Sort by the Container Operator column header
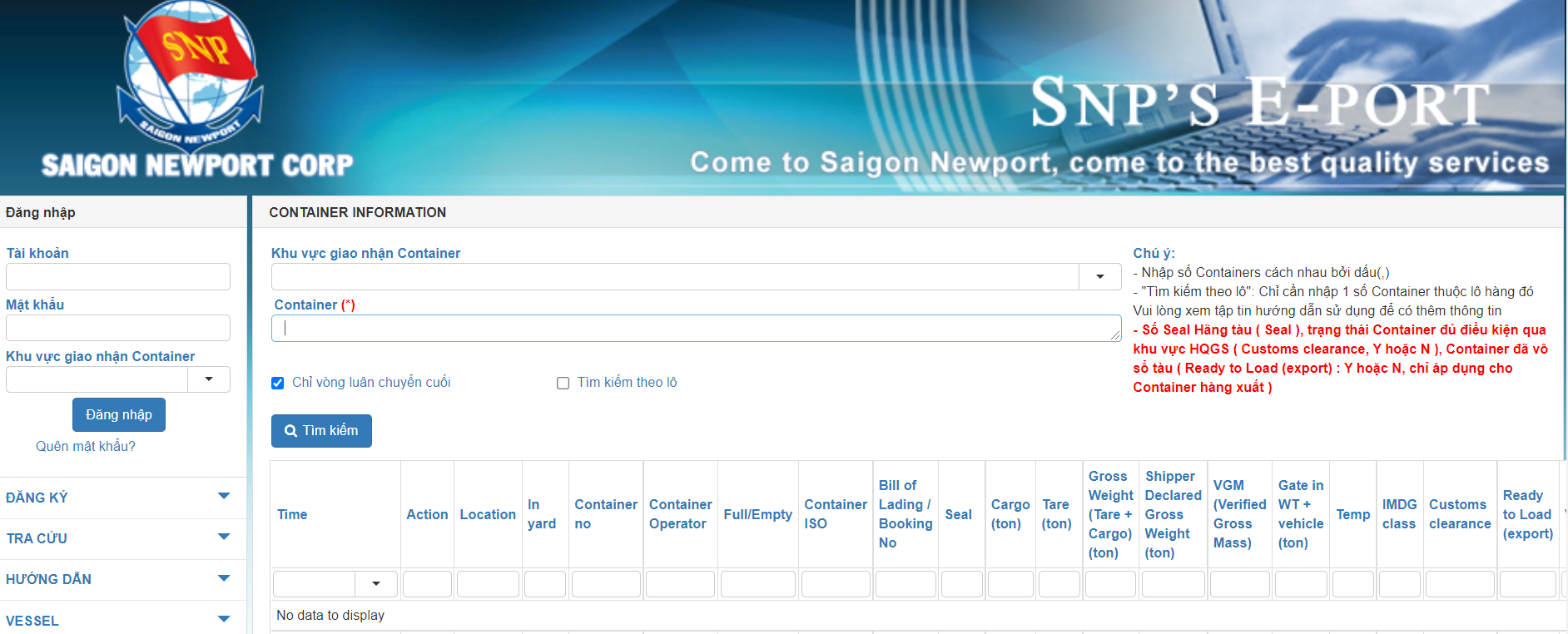This screenshot has width=1568, height=634. pos(681,514)
